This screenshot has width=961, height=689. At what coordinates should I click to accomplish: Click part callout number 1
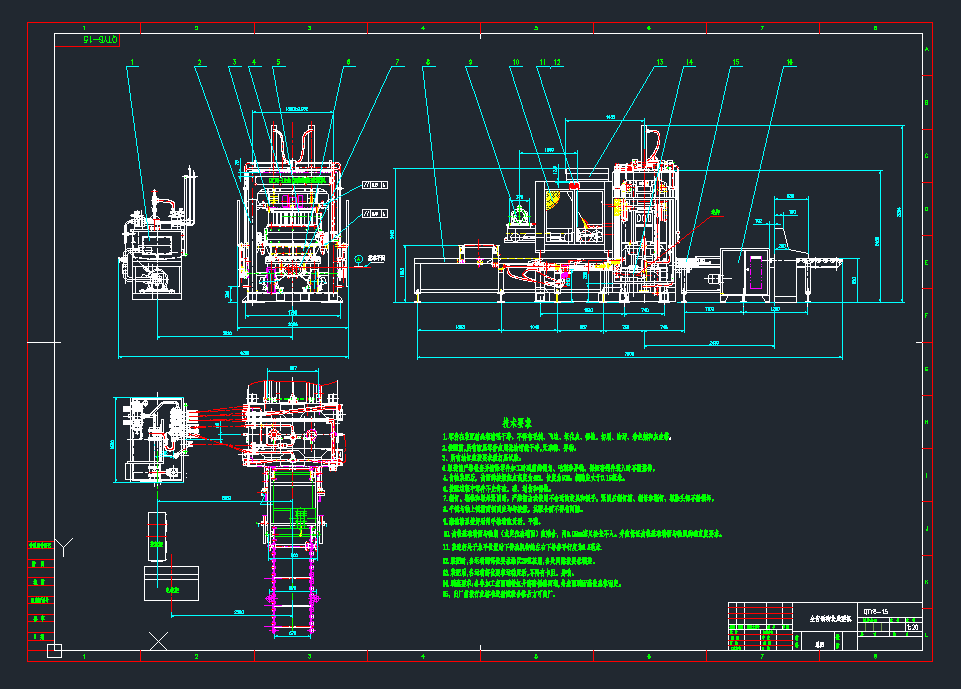coord(131,63)
